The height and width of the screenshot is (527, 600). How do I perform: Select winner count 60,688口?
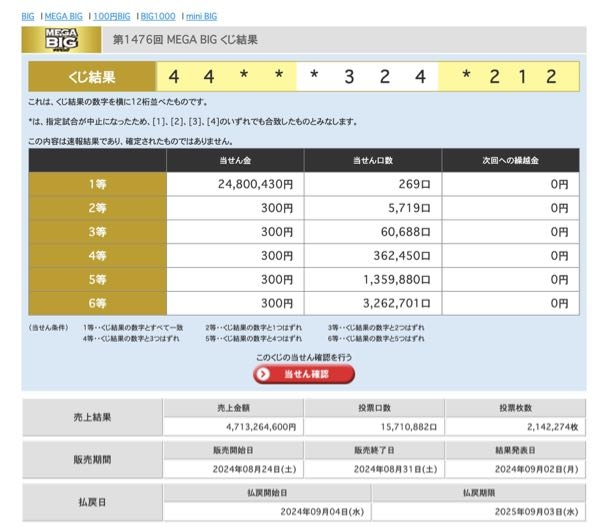click(406, 232)
